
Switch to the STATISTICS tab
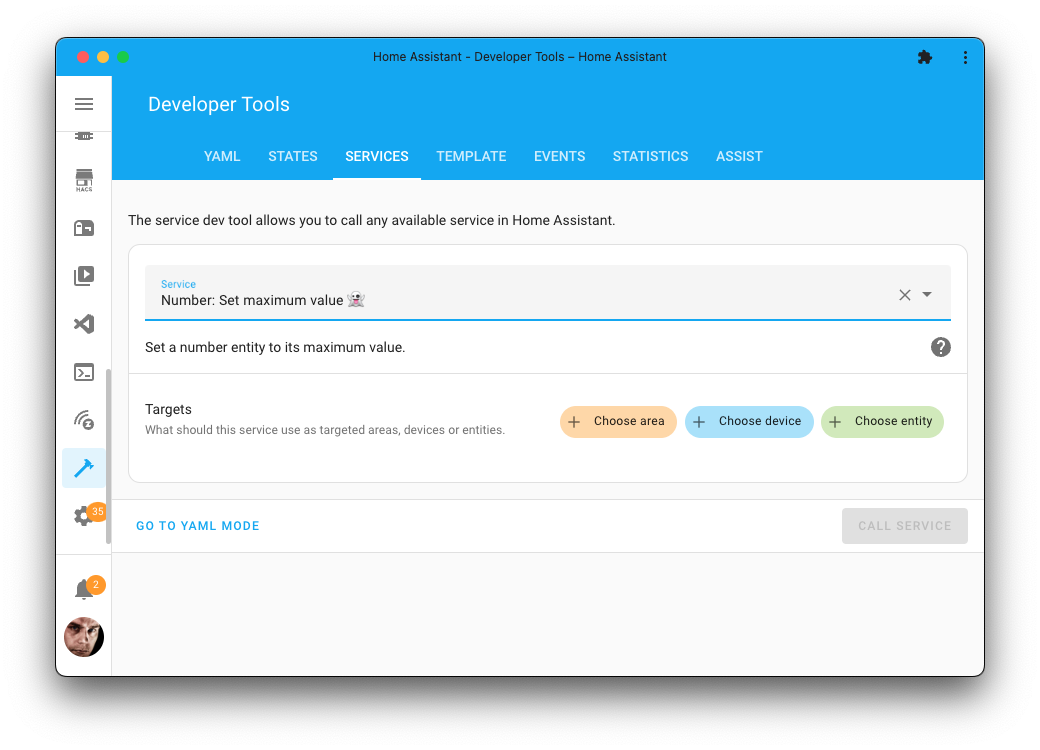pos(650,156)
